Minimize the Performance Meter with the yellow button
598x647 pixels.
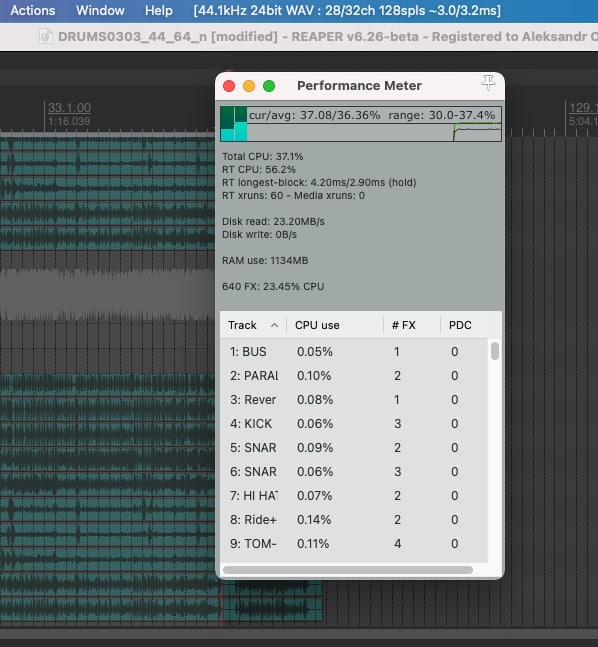pos(249,86)
